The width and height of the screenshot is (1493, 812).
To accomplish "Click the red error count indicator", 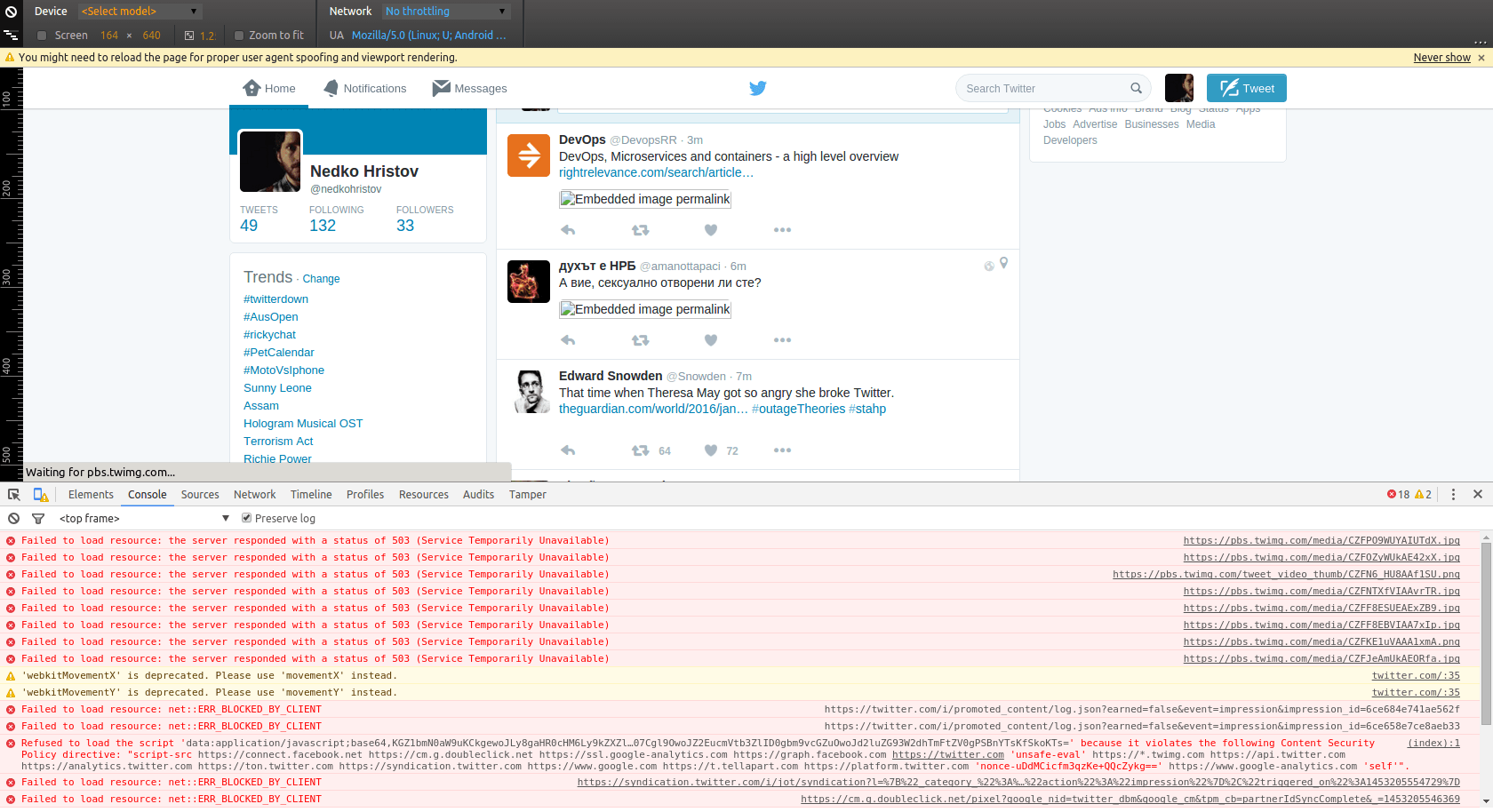I will click(1398, 495).
